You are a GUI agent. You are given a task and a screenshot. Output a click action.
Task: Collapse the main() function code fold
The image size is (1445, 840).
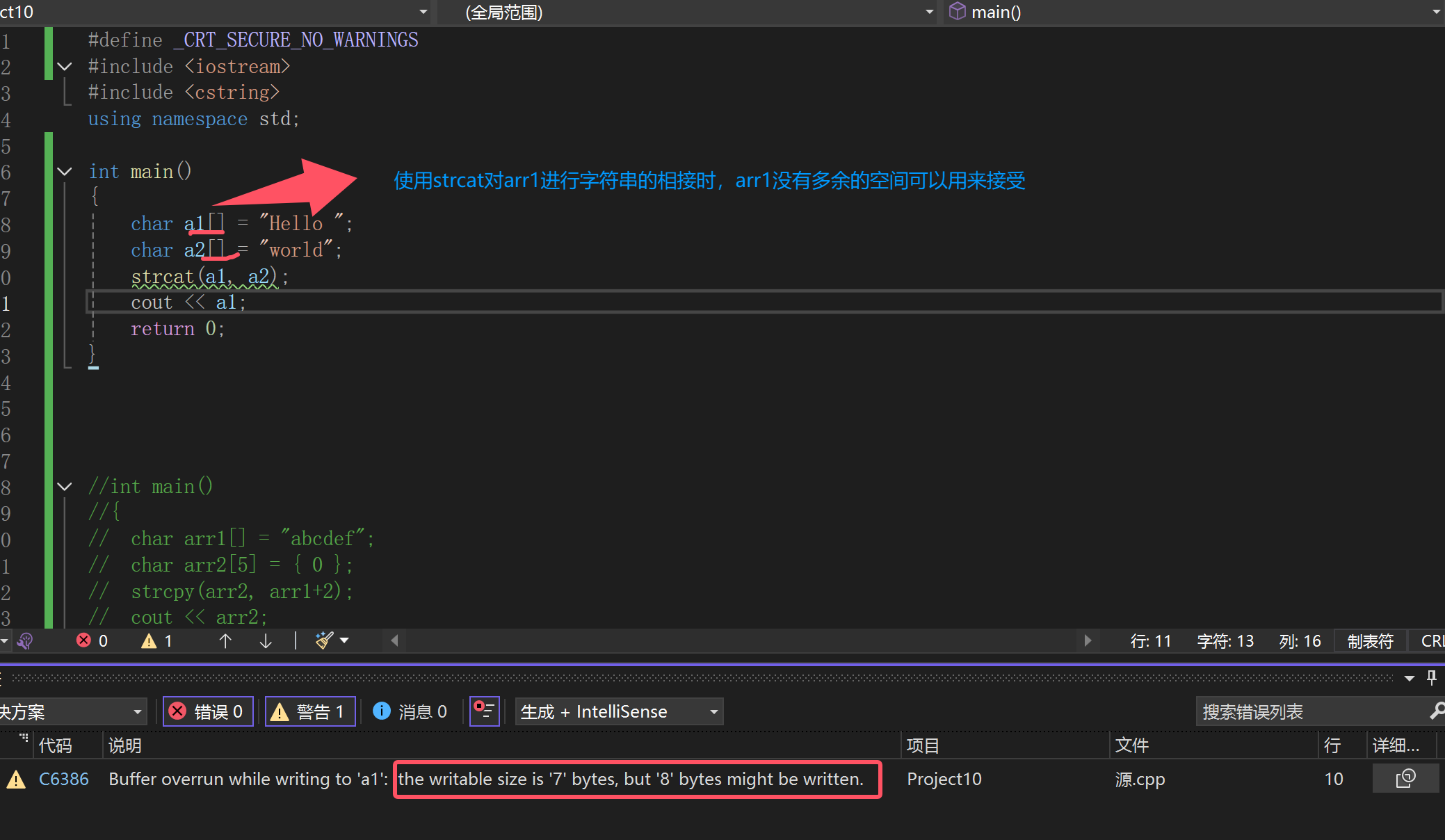64,171
